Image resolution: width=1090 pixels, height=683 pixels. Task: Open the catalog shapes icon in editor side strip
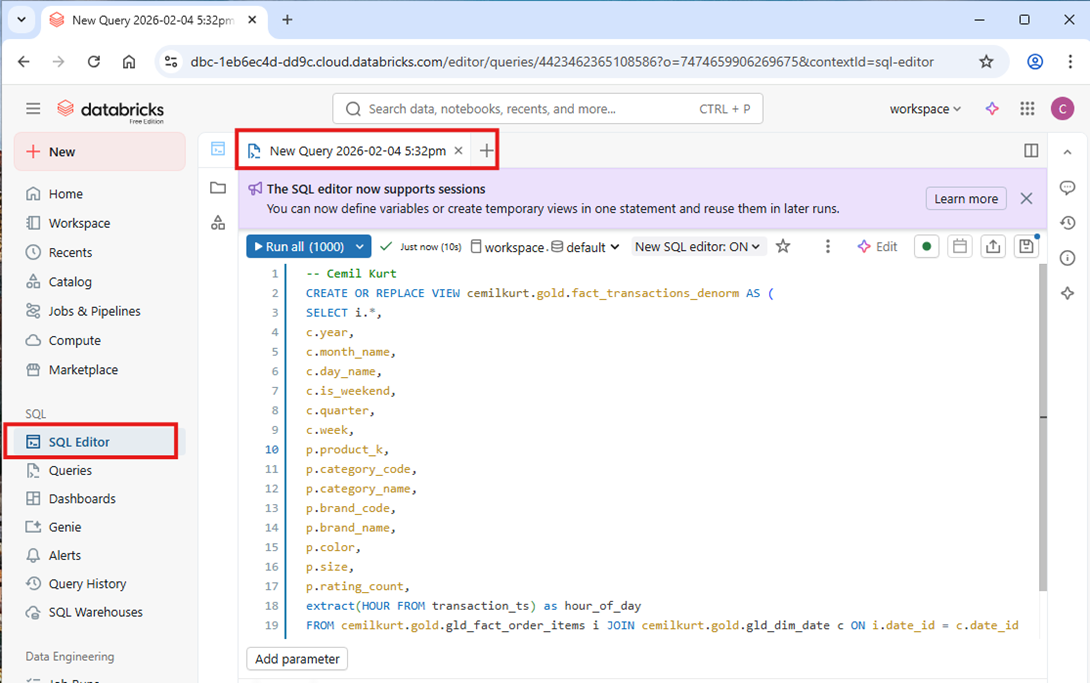point(218,222)
